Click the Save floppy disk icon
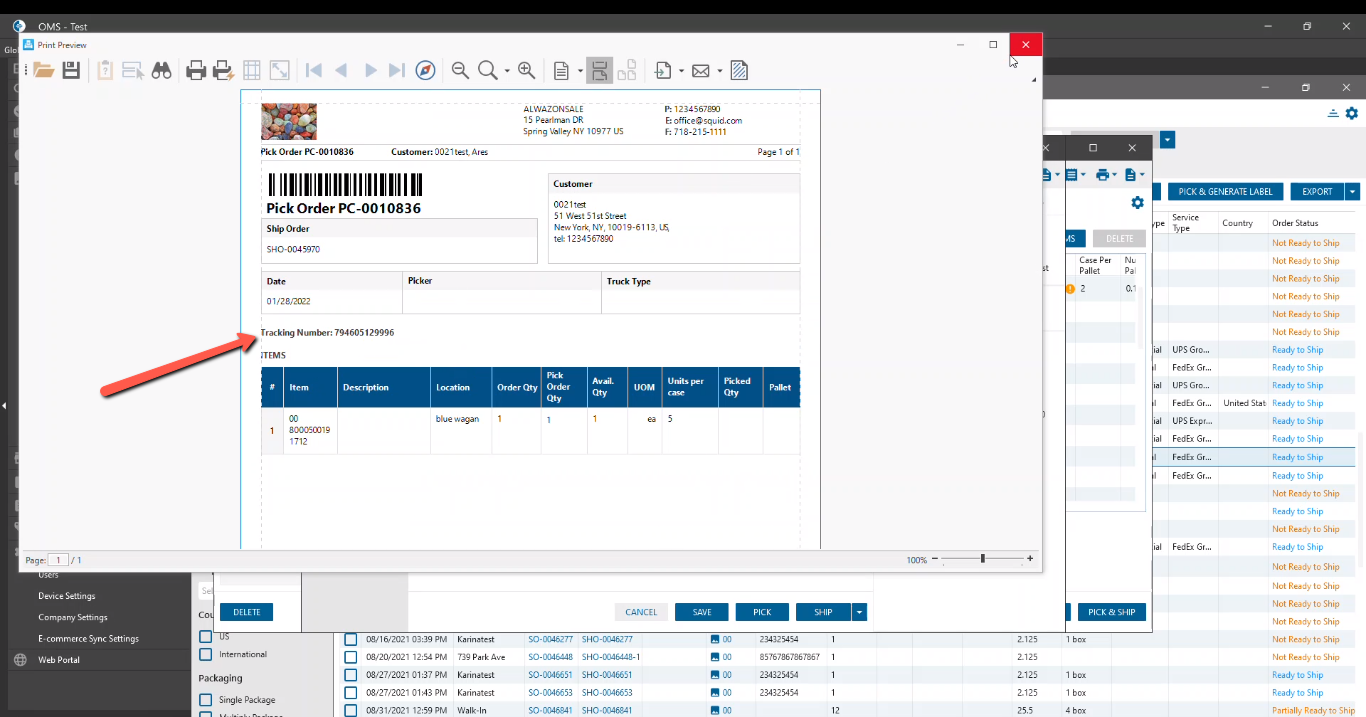This screenshot has width=1366, height=717. (71, 70)
